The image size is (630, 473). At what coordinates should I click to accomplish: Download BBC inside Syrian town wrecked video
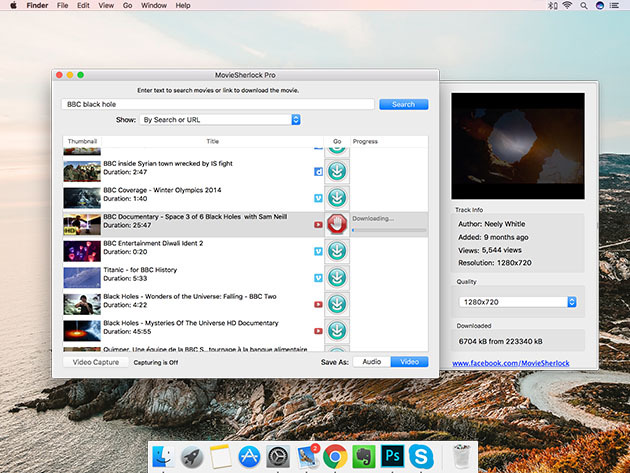337,171
